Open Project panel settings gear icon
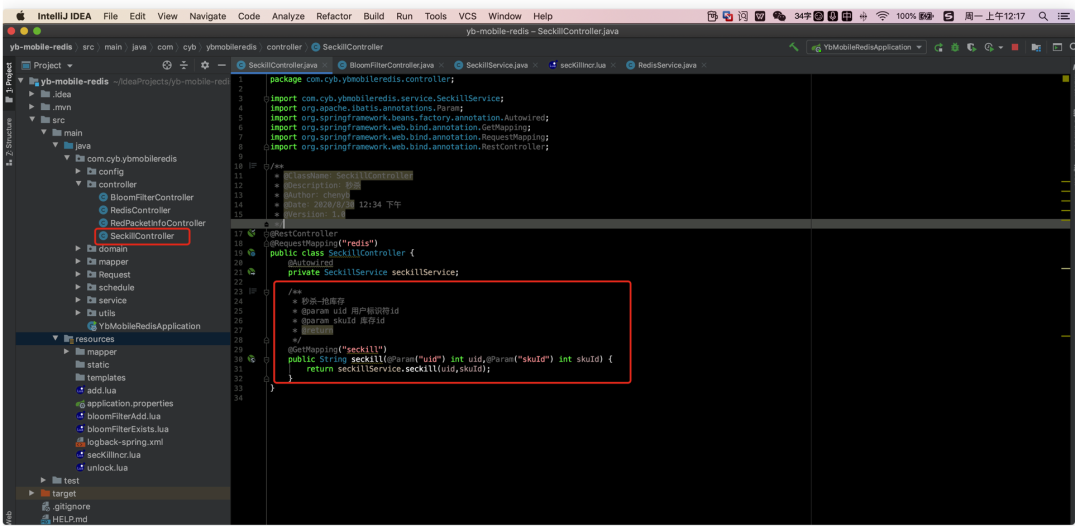 204,65
